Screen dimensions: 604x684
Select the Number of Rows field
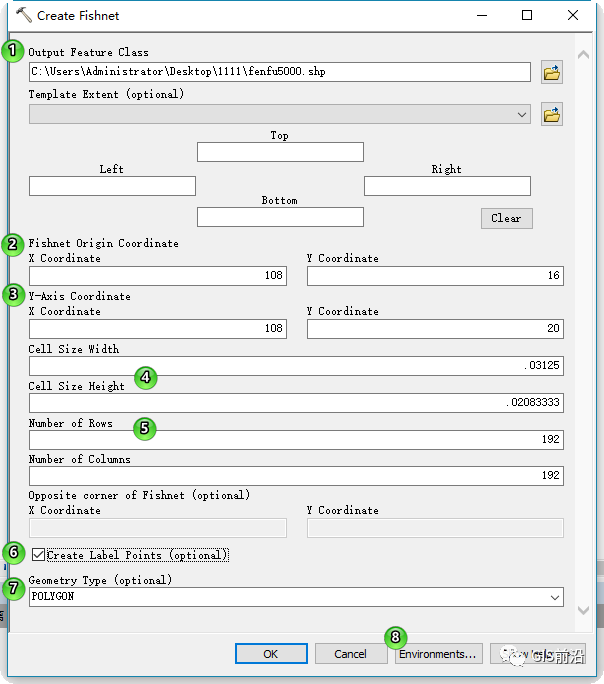pos(296,440)
